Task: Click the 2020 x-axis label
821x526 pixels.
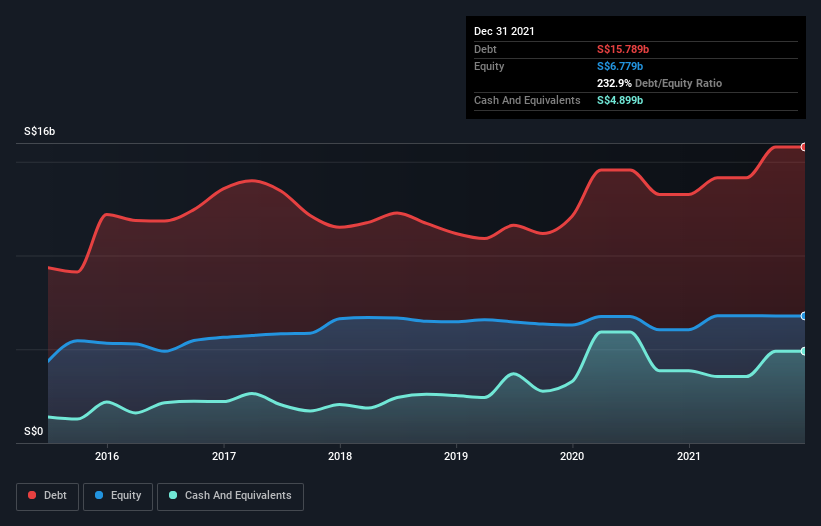Action: click(572, 456)
